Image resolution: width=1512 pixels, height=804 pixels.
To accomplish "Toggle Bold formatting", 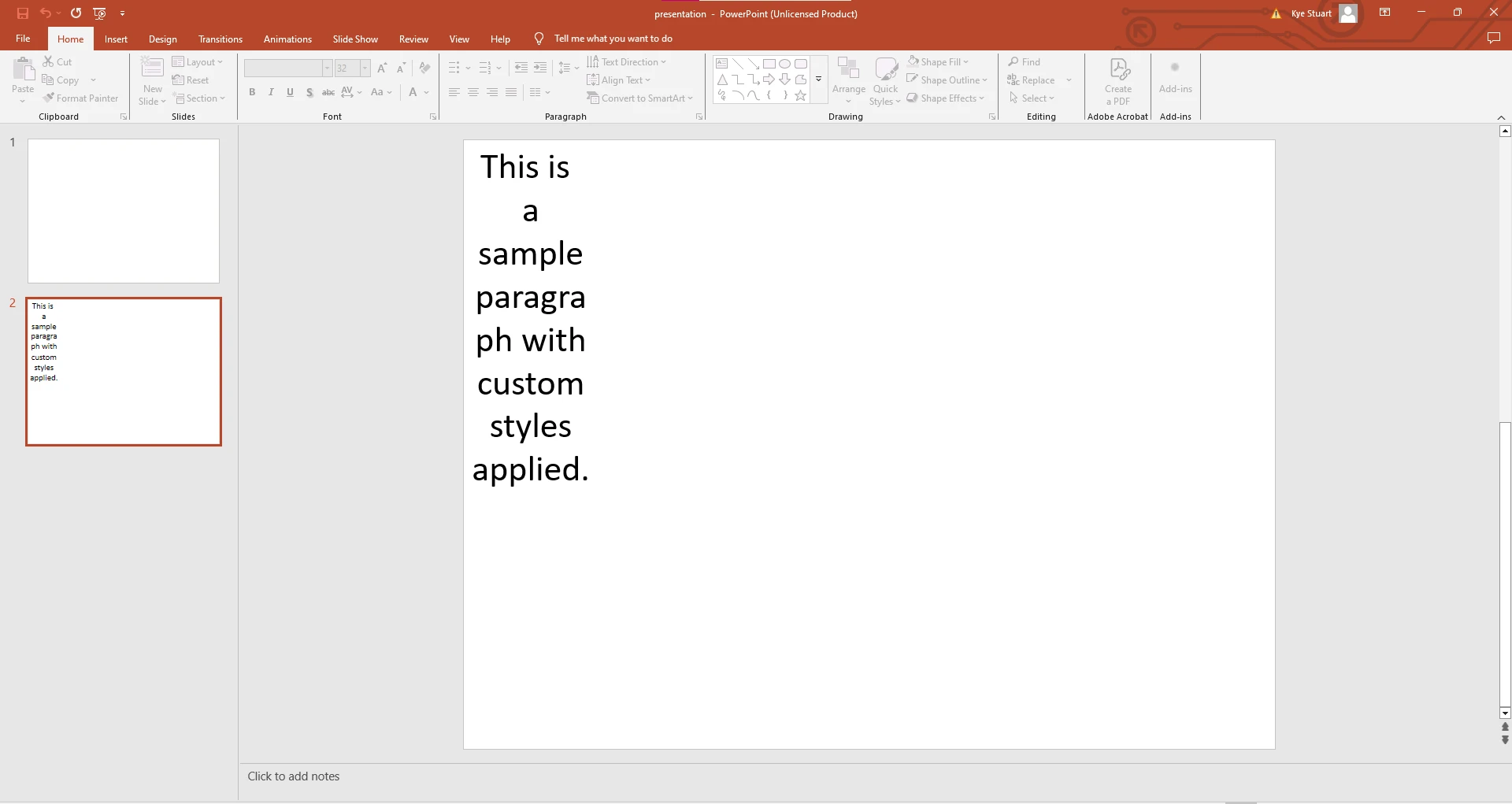I will coord(252,93).
